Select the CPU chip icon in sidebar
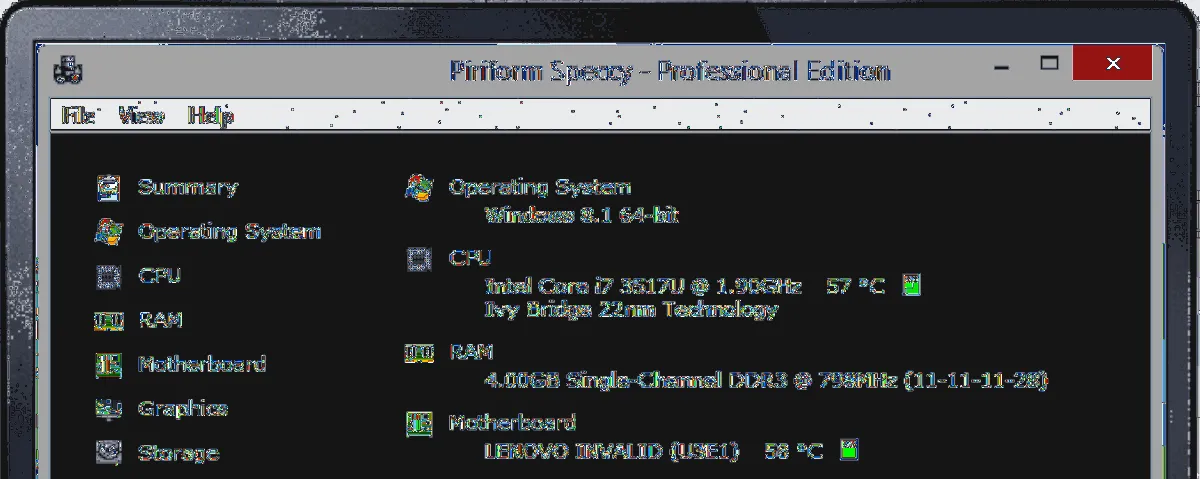Viewport: 1200px width, 479px height. (108, 276)
